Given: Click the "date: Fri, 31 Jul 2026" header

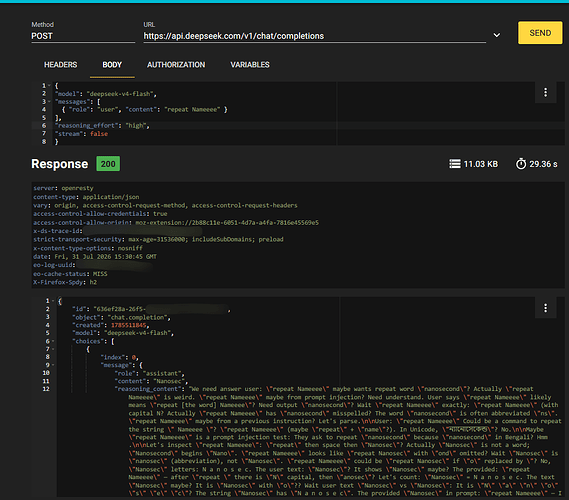Looking at the screenshot, I should pyautogui.click(x=95, y=257).
